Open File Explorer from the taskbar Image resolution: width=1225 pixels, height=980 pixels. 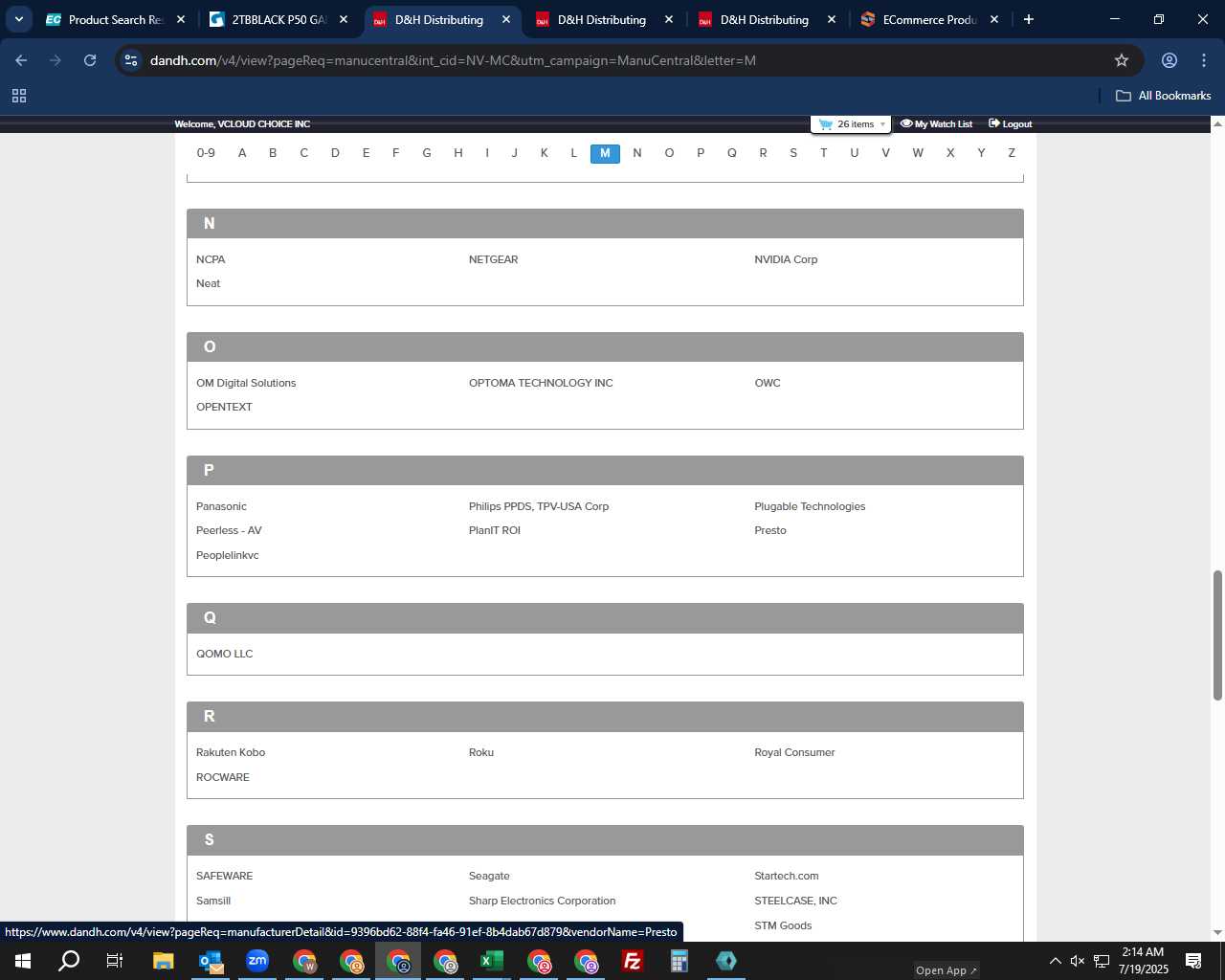[163, 961]
